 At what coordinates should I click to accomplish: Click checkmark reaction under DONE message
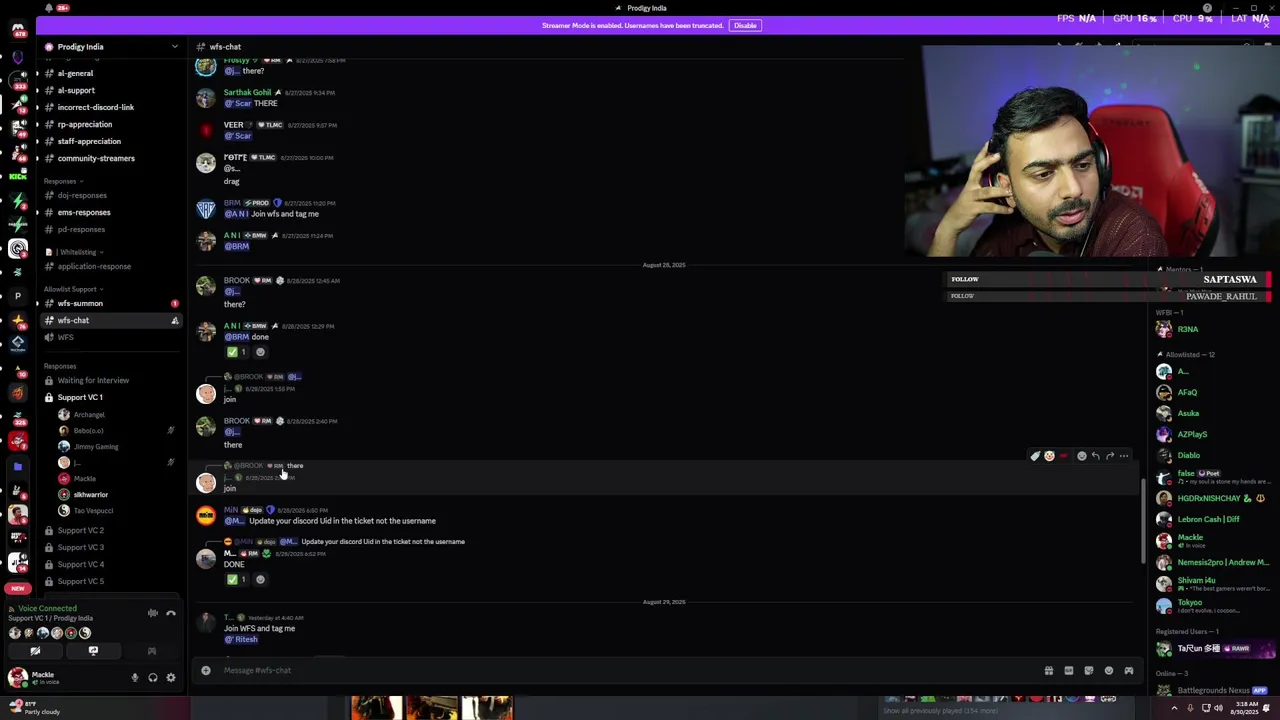click(x=237, y=579)
